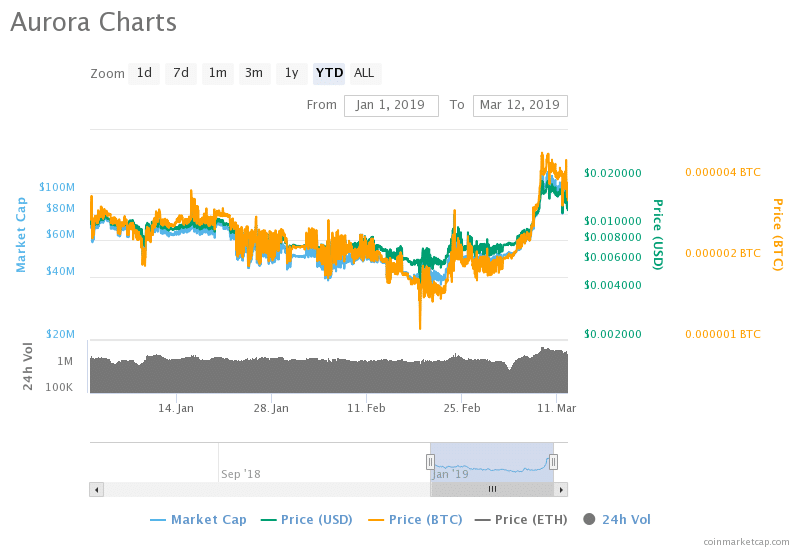Select the 1d zoom range
The width and height of the screenshot is (800, 550).
[x=144, y=73]
